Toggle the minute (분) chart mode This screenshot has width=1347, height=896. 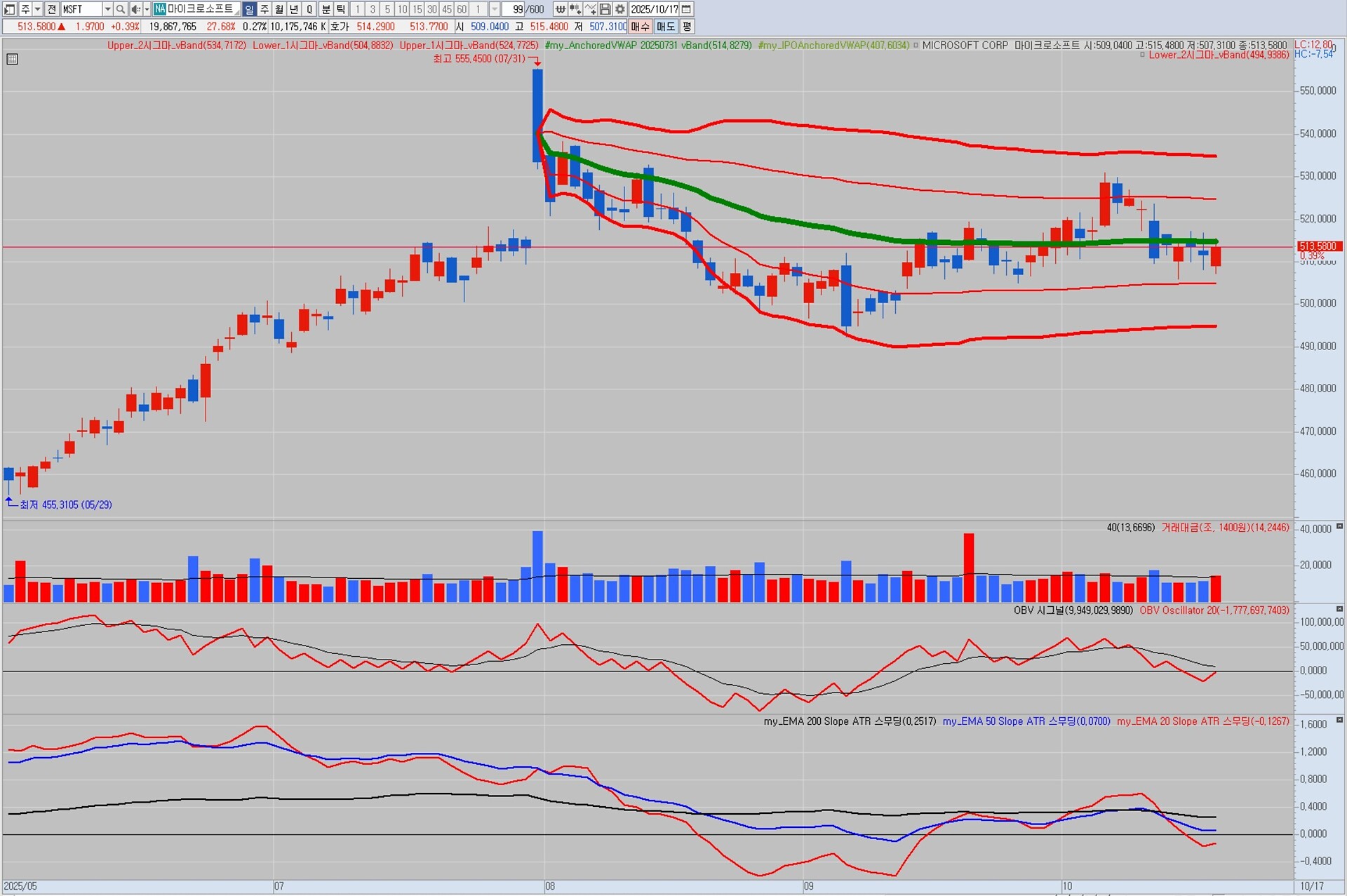pos(326,9)
